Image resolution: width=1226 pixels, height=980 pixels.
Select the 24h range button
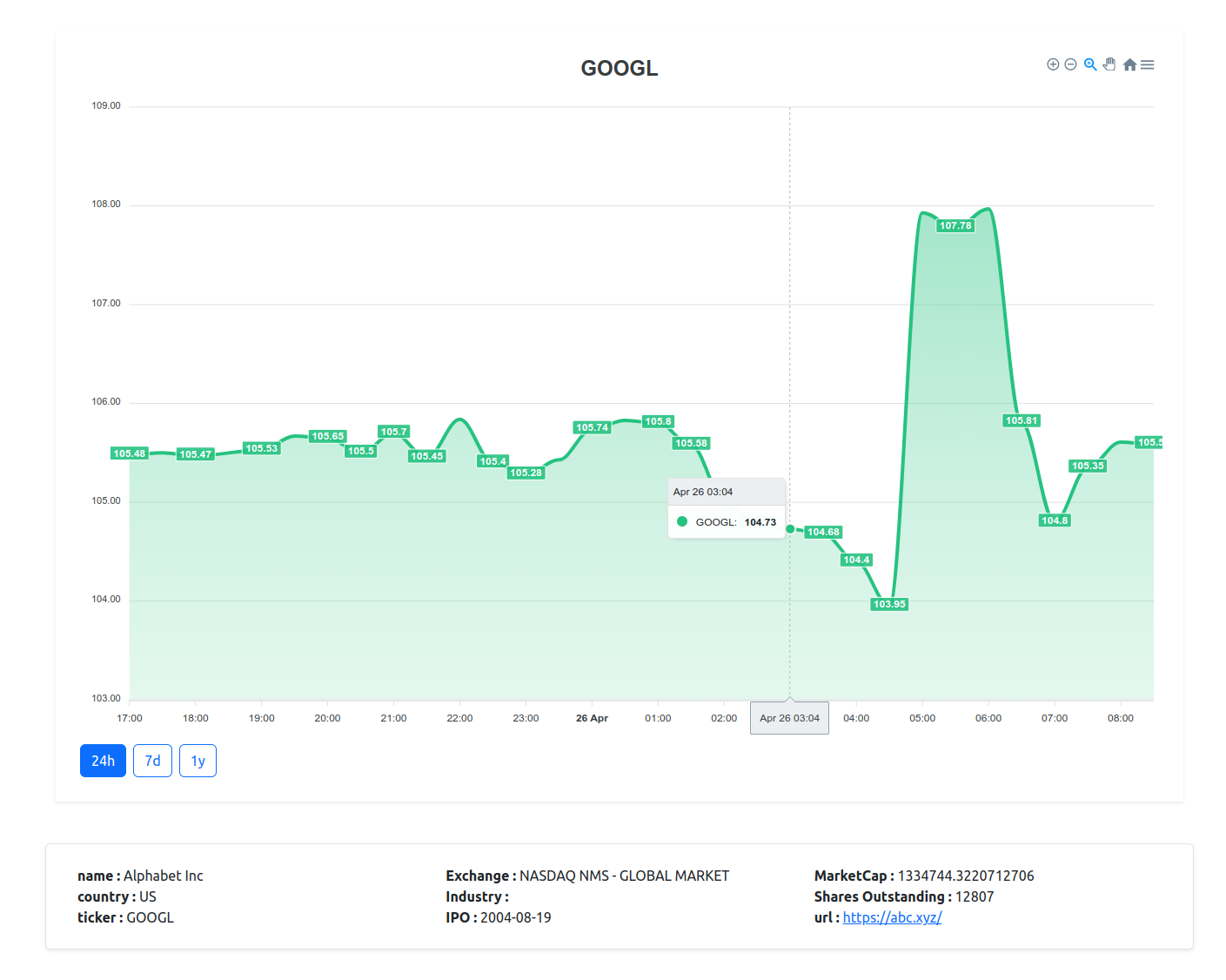tap(103, 761)
